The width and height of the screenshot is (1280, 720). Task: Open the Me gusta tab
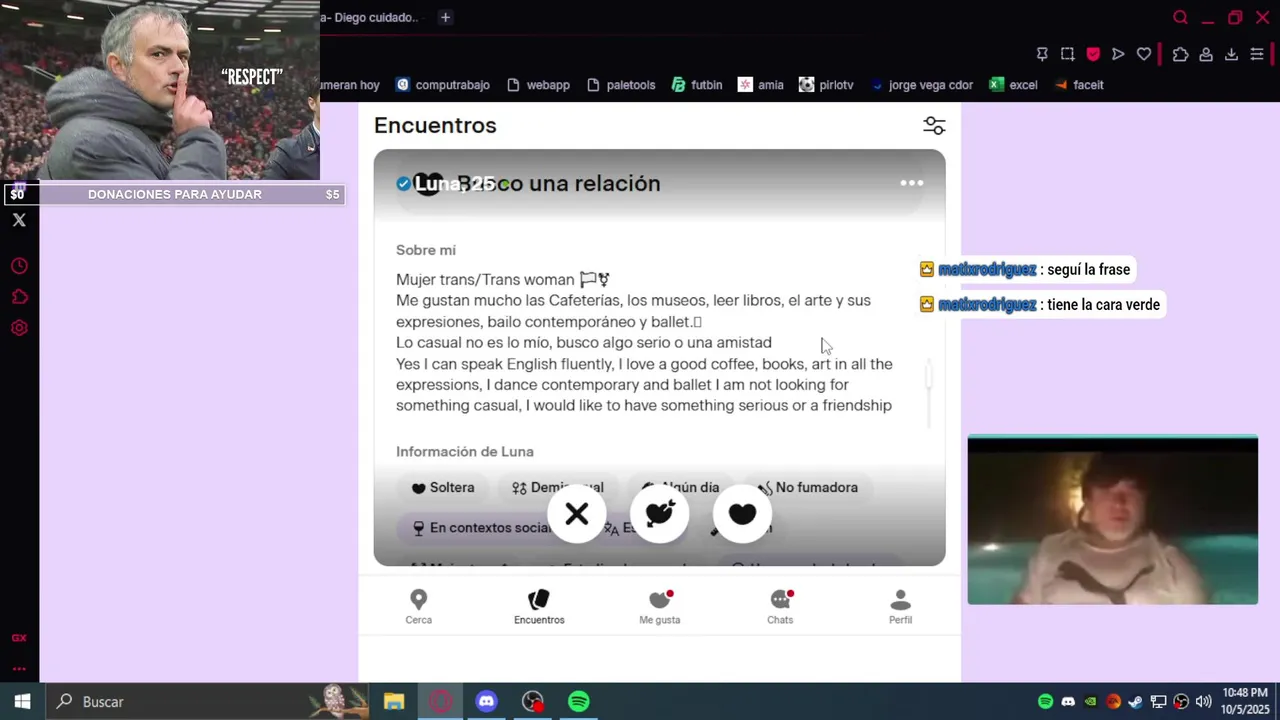click(x=660, y=607)
